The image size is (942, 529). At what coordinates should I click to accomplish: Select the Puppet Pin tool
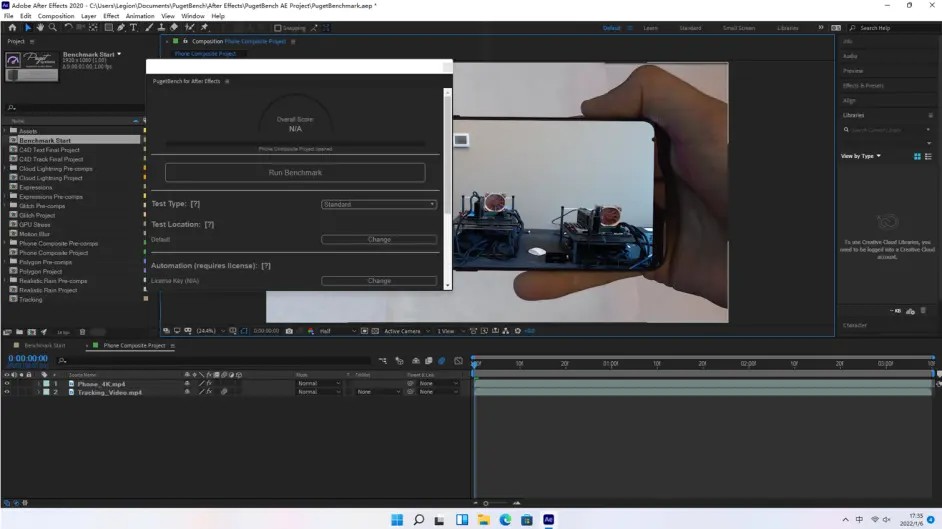point(204,28)
